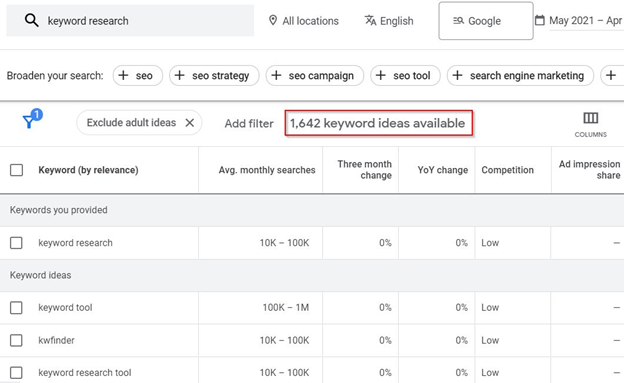
Task: Sort by Ad impression share column
Action: point(589,170)
